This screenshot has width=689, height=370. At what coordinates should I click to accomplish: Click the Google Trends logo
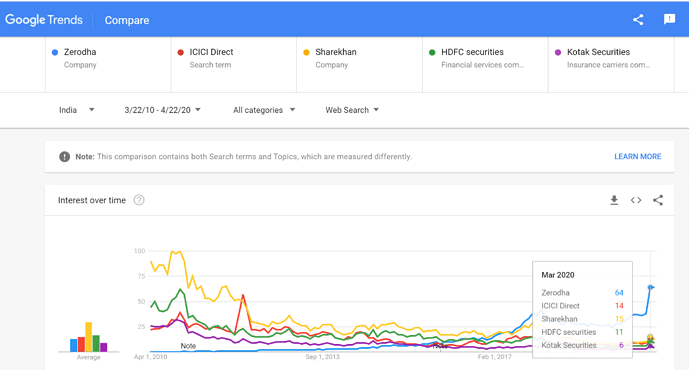(x=44, y=20)
